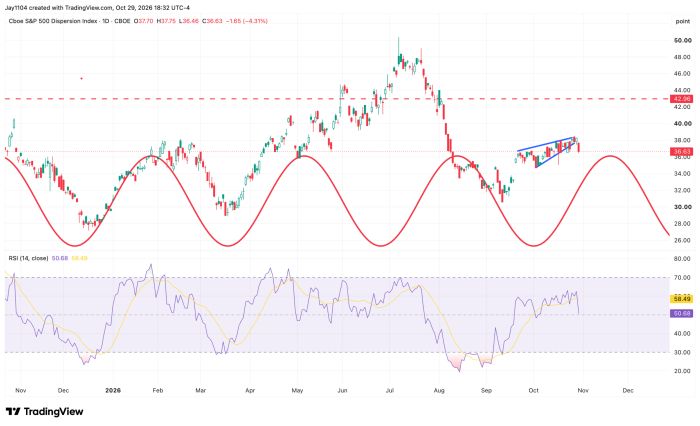Select the open value O37.70 in the header
Image resolution: width=700 pixels, height=426 pixels.
point(143,21)
